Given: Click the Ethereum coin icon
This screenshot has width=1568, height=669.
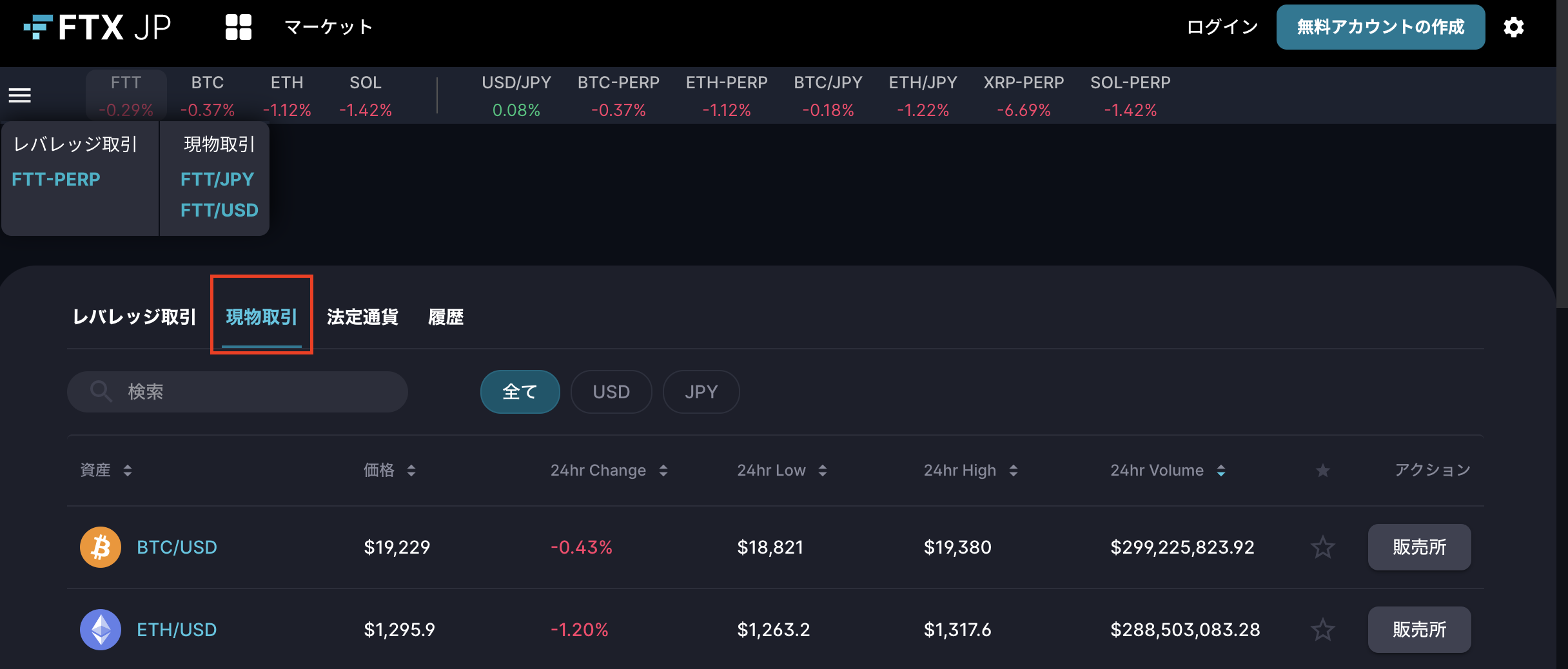Looking at the screenshot, I should [x=101, y=630].
